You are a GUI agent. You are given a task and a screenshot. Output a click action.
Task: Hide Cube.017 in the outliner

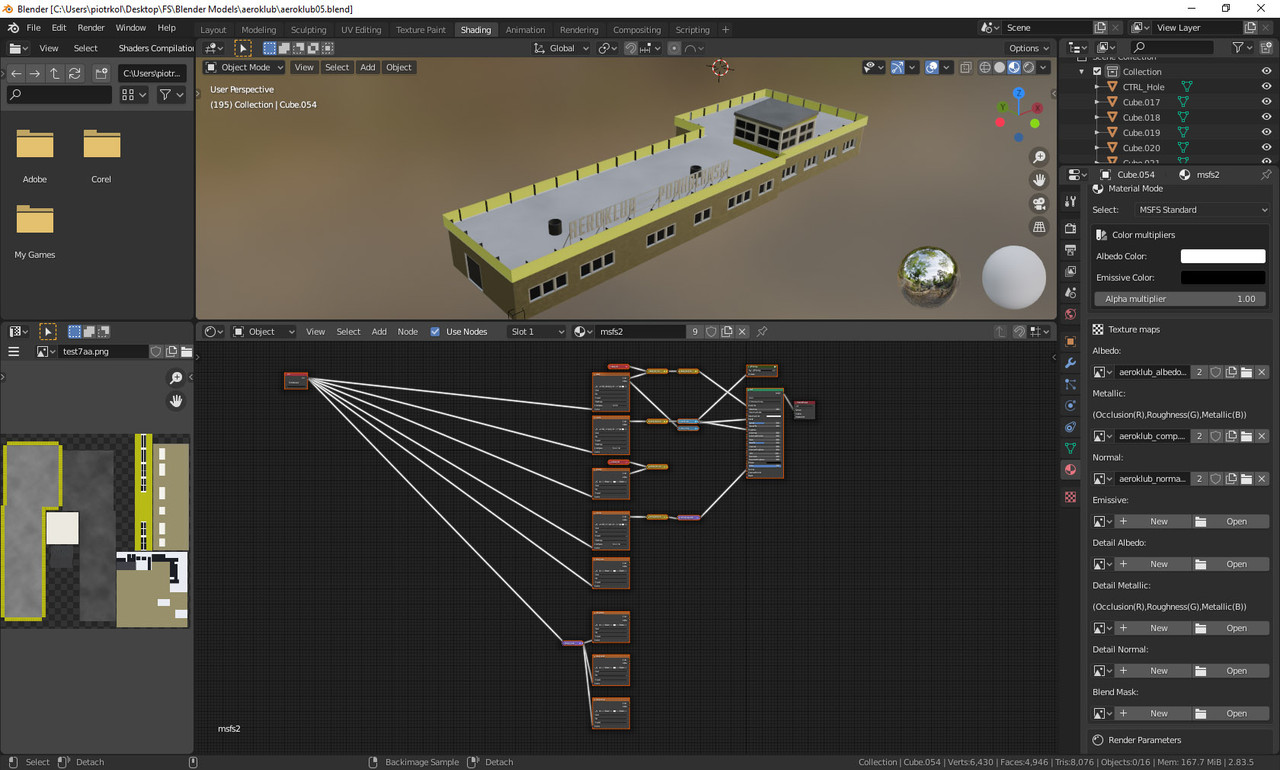click(1266, 102)
